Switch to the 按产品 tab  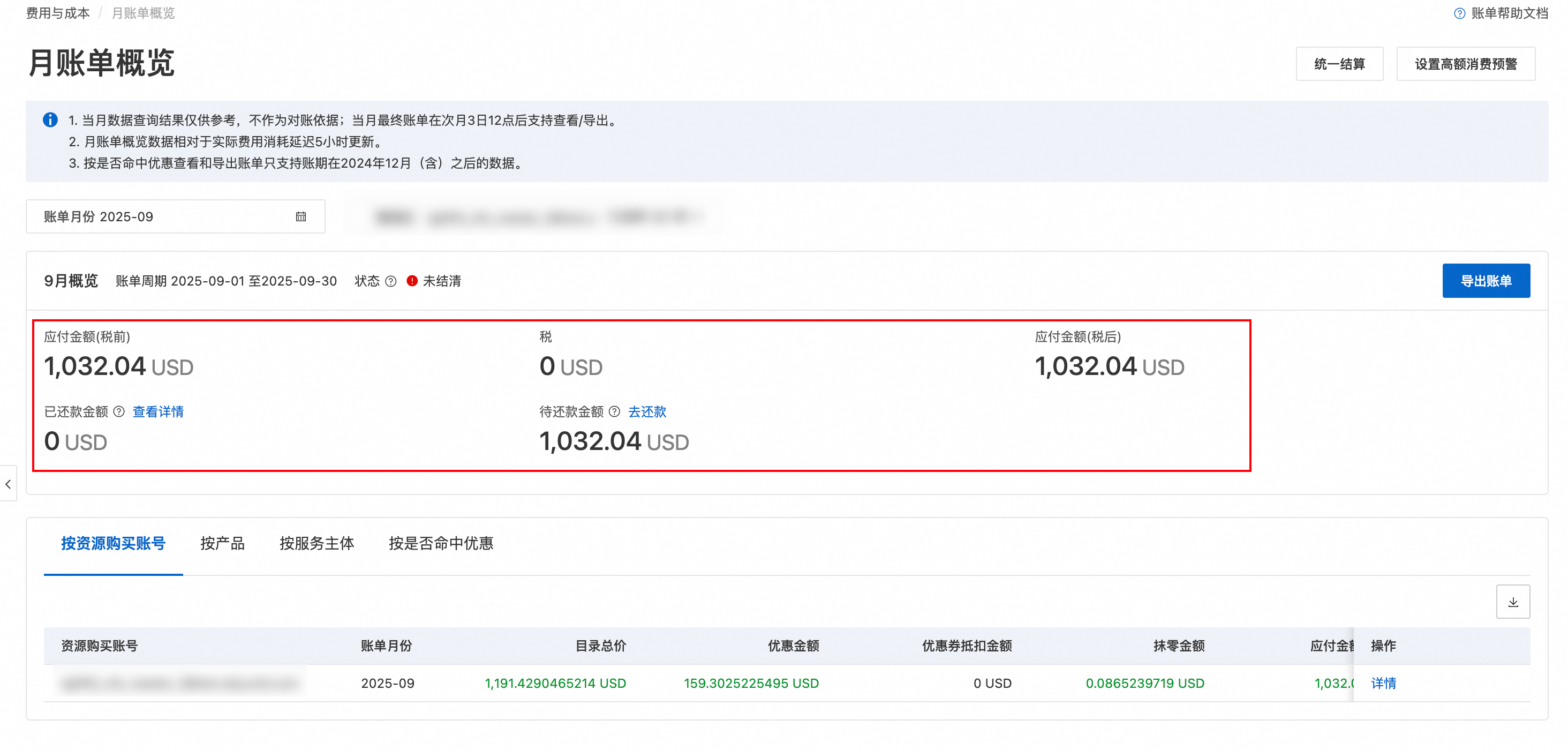pyautogui.click(x=222, y=543)
